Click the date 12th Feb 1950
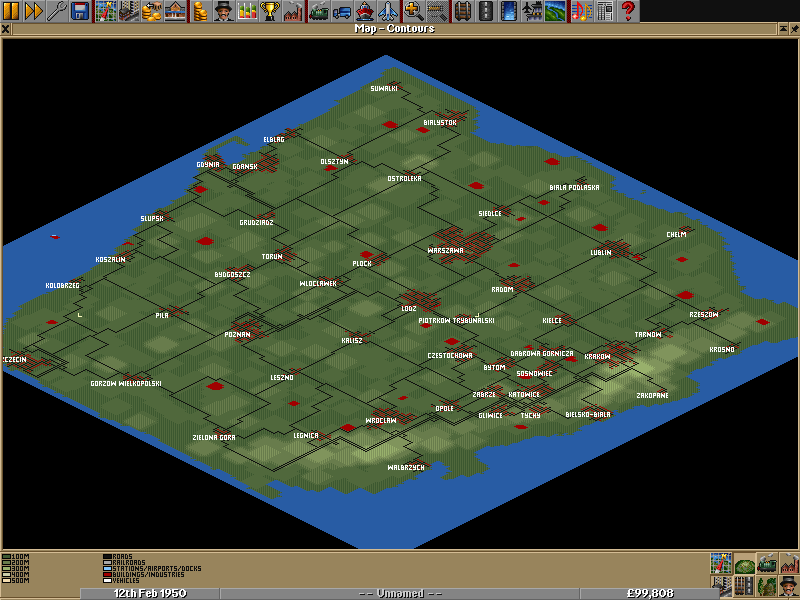Viewport: 800px width, 600px height. click(149, 593)
